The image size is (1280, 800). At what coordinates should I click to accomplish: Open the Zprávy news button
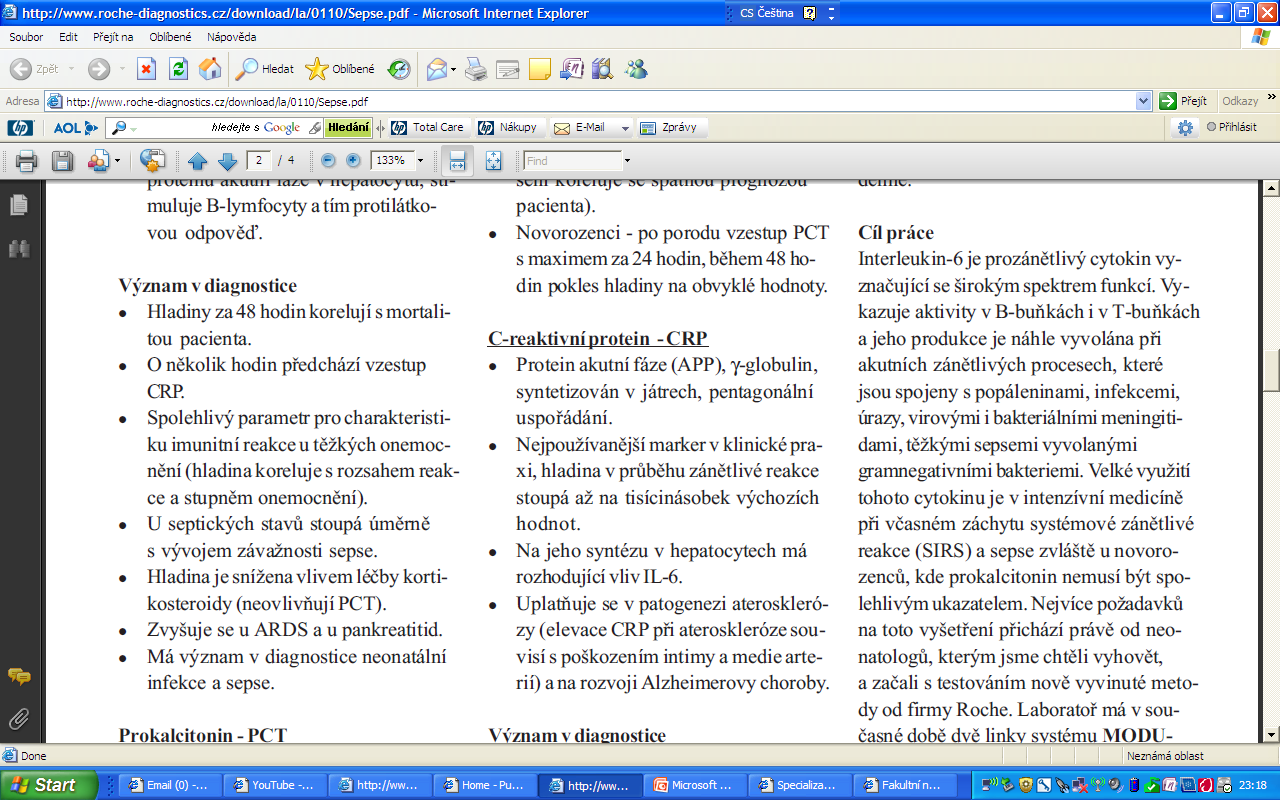click(673, 128)
